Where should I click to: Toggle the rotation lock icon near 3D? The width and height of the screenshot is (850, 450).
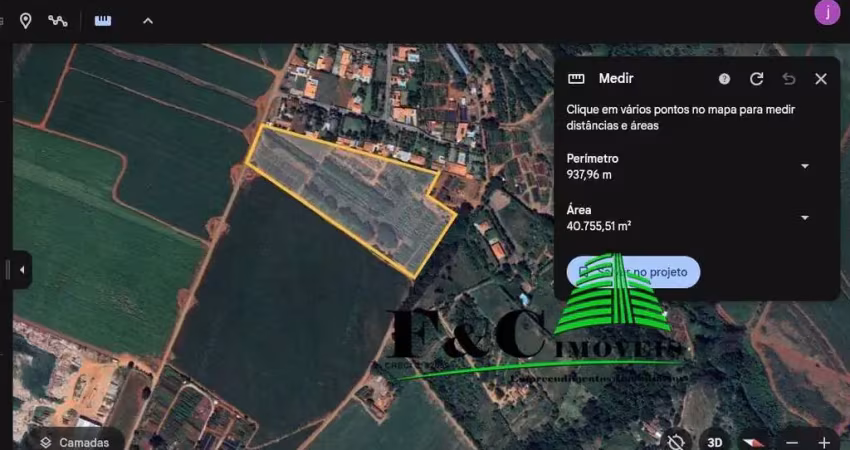tap(677, 441)
